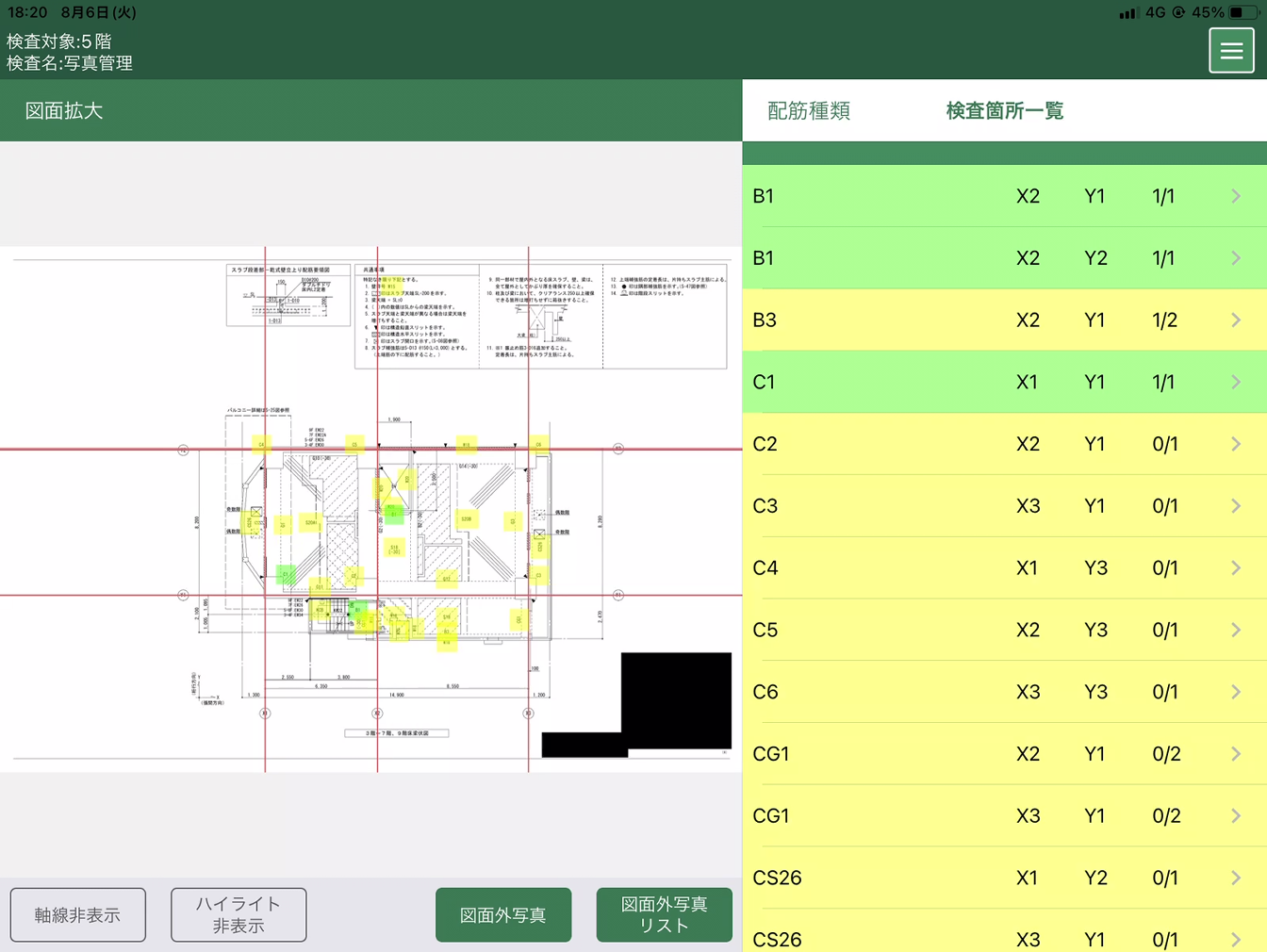Viewport: 1267px width, 952px height.
Task: Select the yellow S18 marker on the plan
Action: [x=394, y=548]
